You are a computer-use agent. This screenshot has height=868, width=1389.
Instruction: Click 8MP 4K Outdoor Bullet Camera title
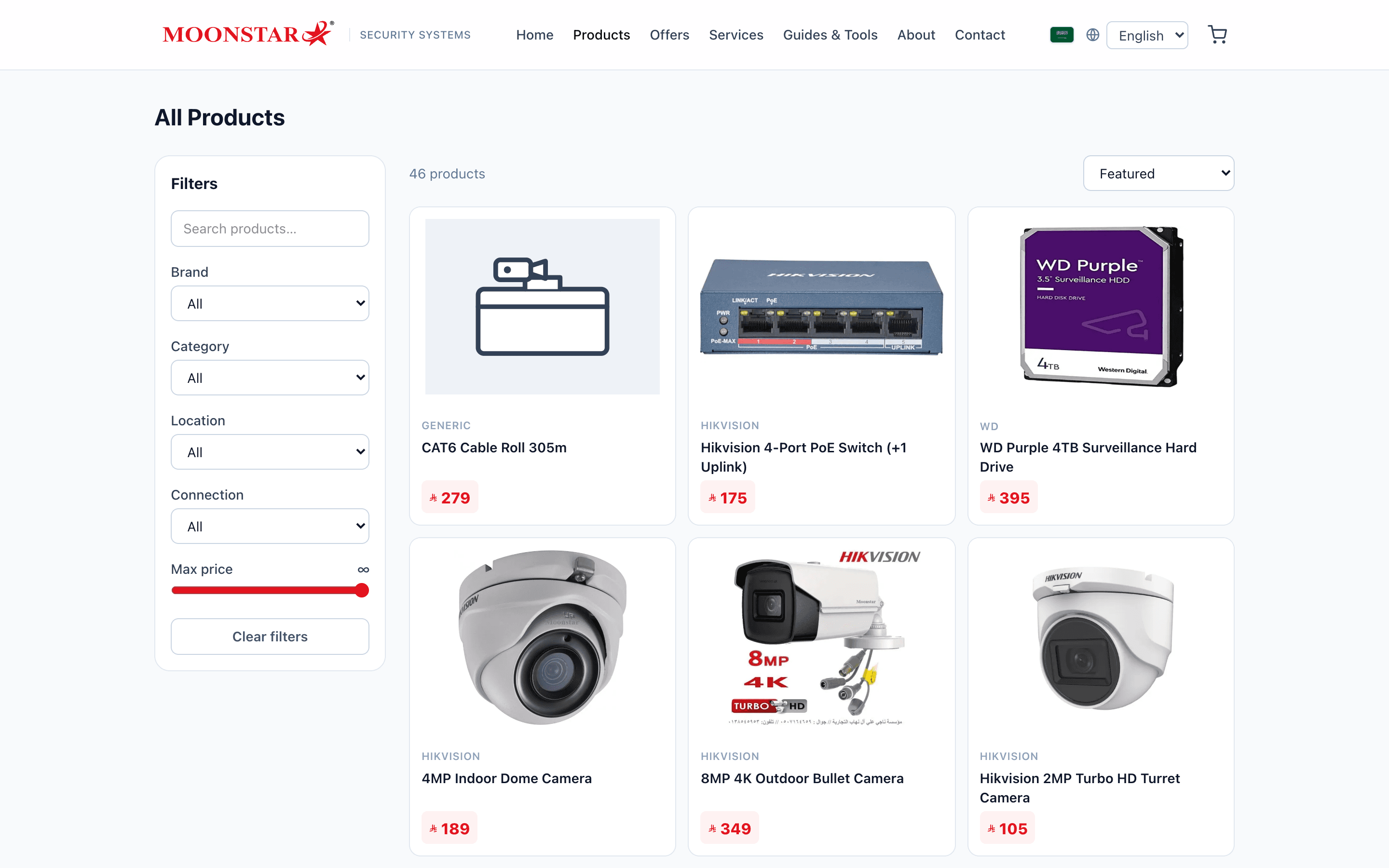802,778
